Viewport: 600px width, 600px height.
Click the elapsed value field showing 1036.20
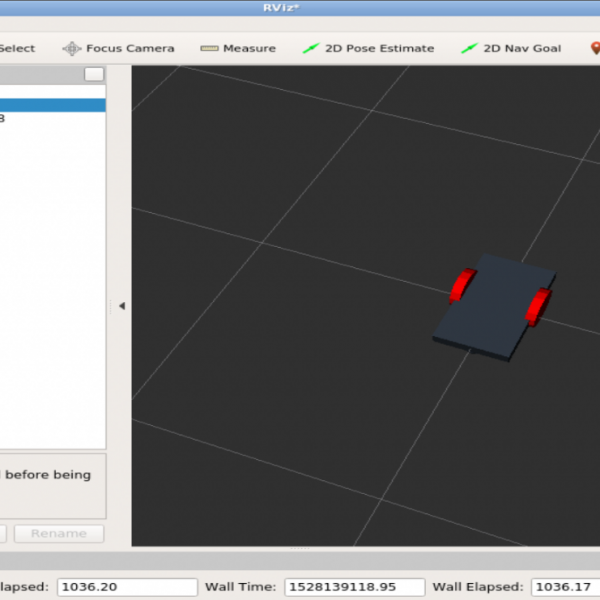point(127,587)
